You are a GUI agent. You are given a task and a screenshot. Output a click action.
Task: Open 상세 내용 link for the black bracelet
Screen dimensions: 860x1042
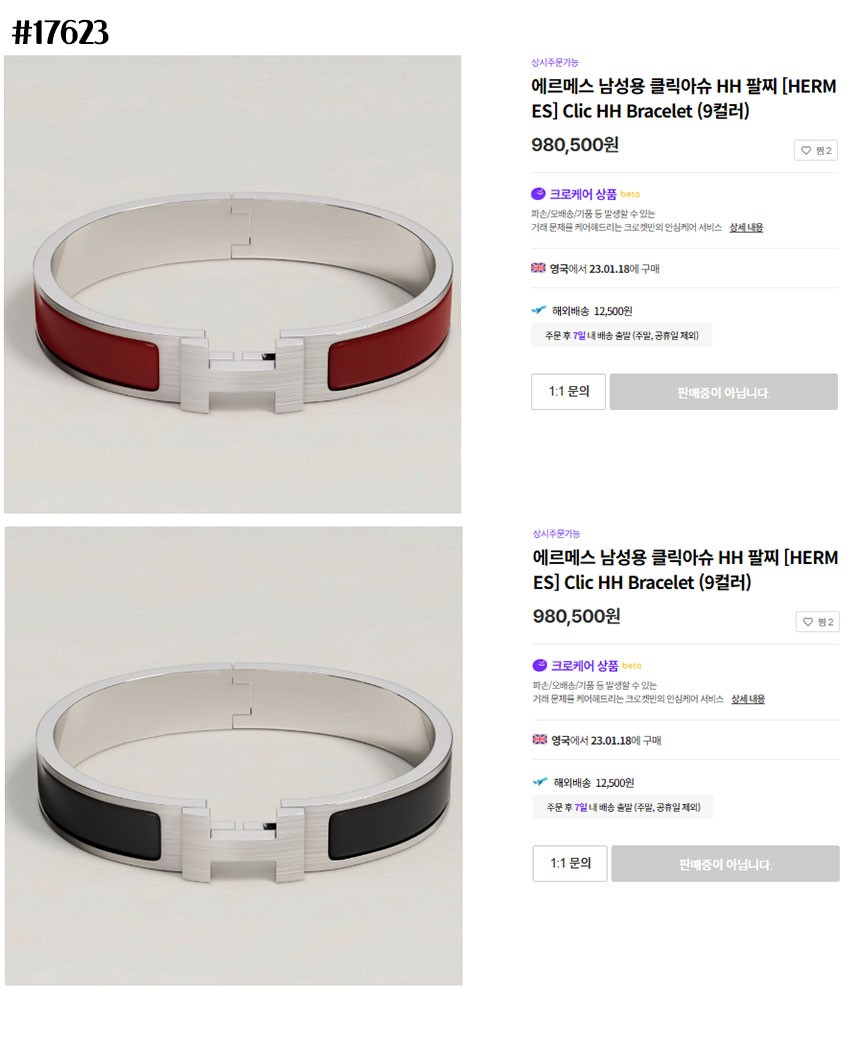747,699
